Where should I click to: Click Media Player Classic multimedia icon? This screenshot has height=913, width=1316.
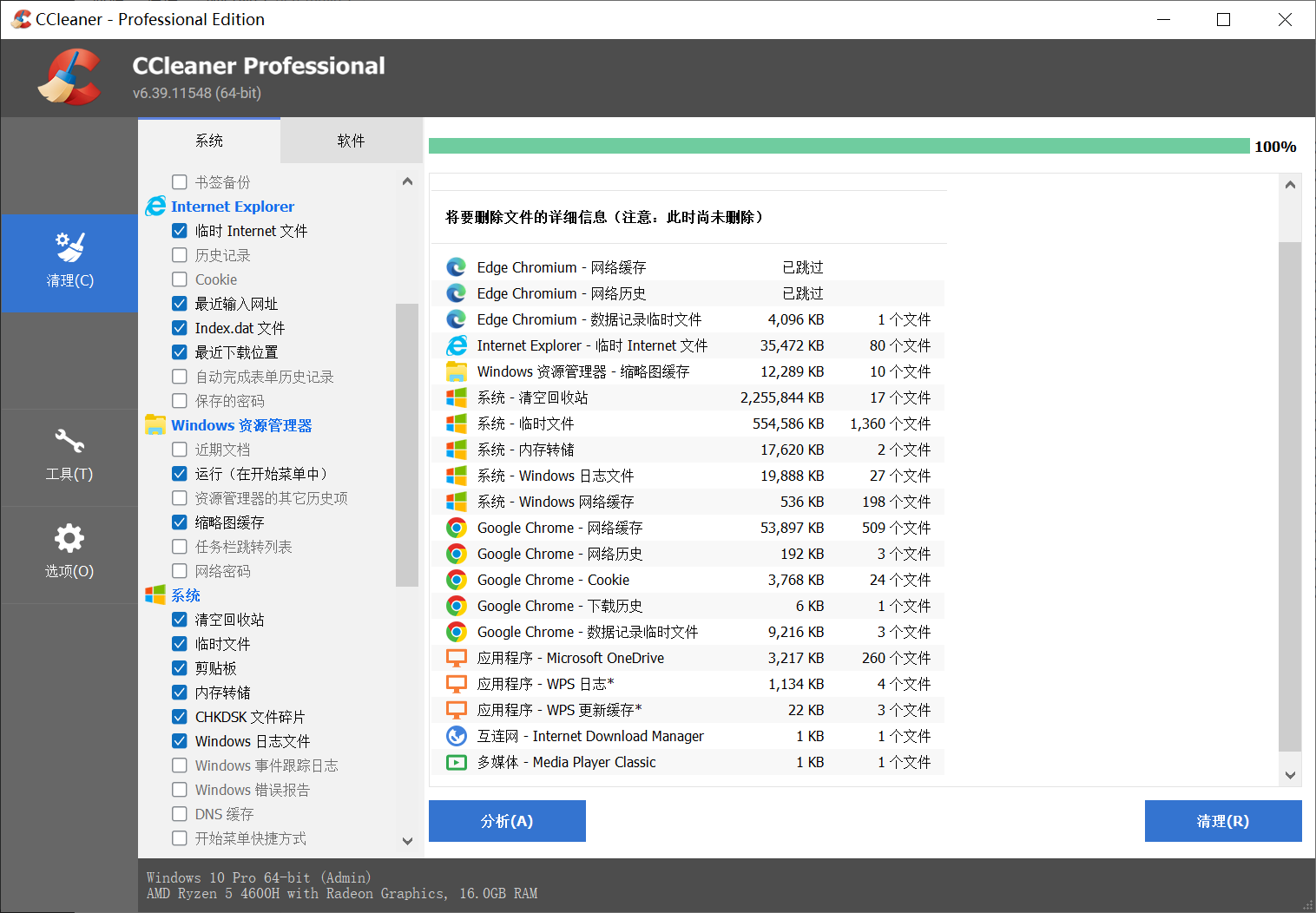pyautogui.click(x=457, y=762)
